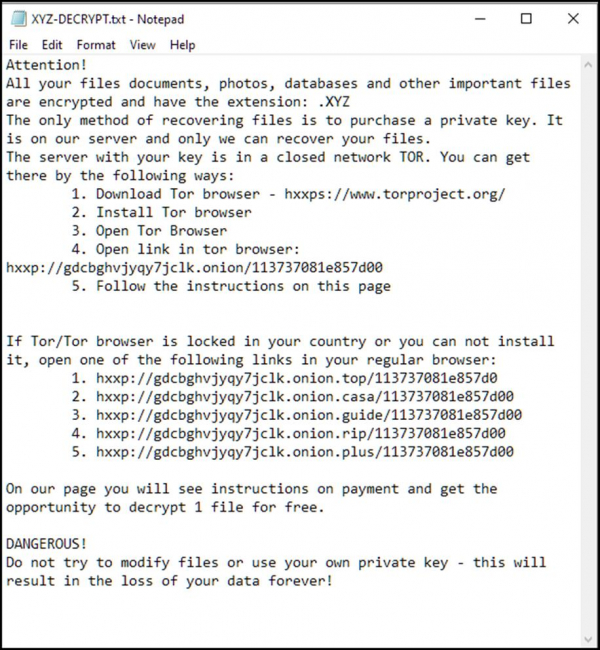Open the Edit menu
The image size is (600, 650).
pyautogui.click(x=52, y=45)
